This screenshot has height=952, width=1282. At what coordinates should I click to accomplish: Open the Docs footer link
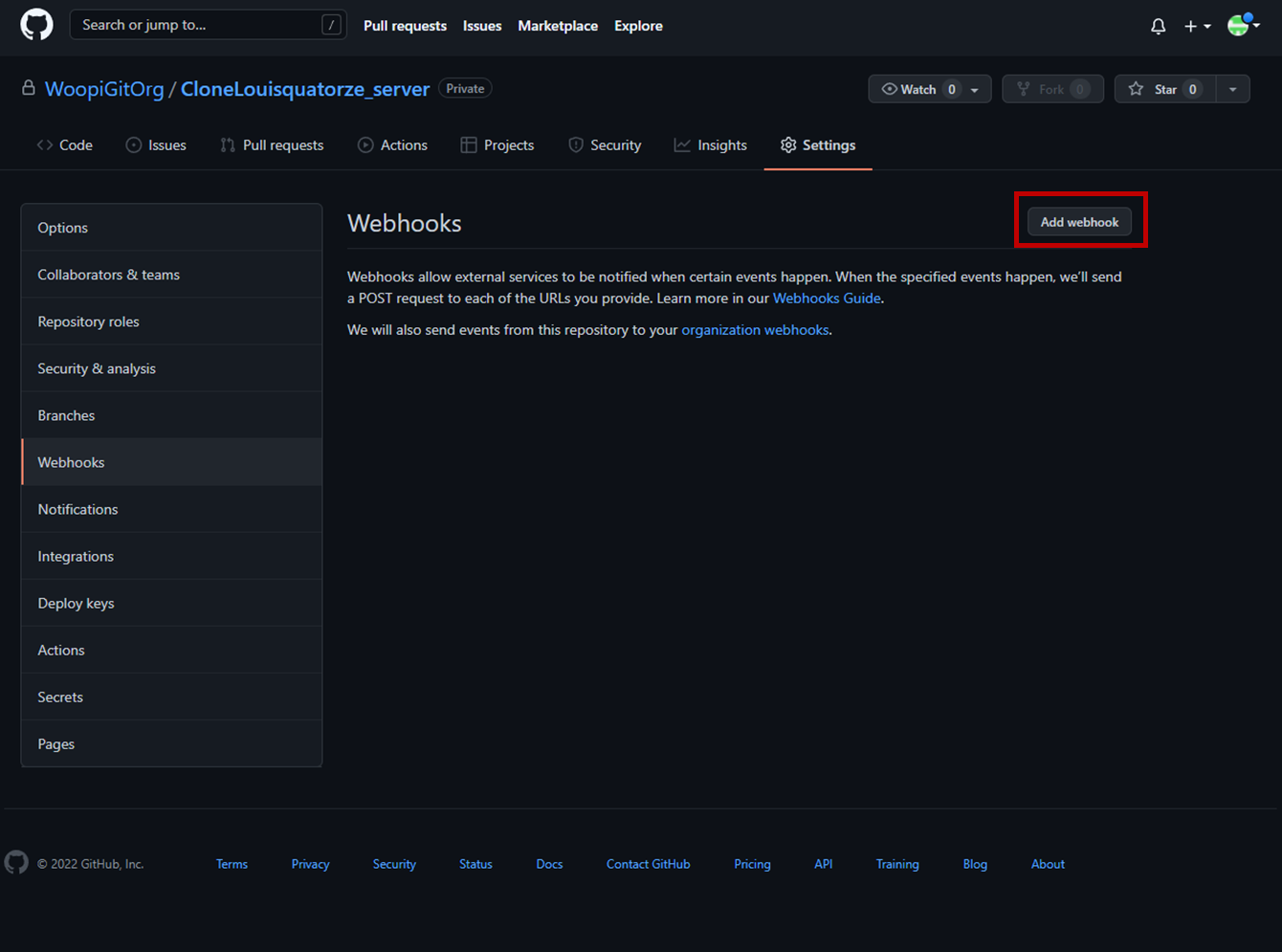[x=549, y=864]
